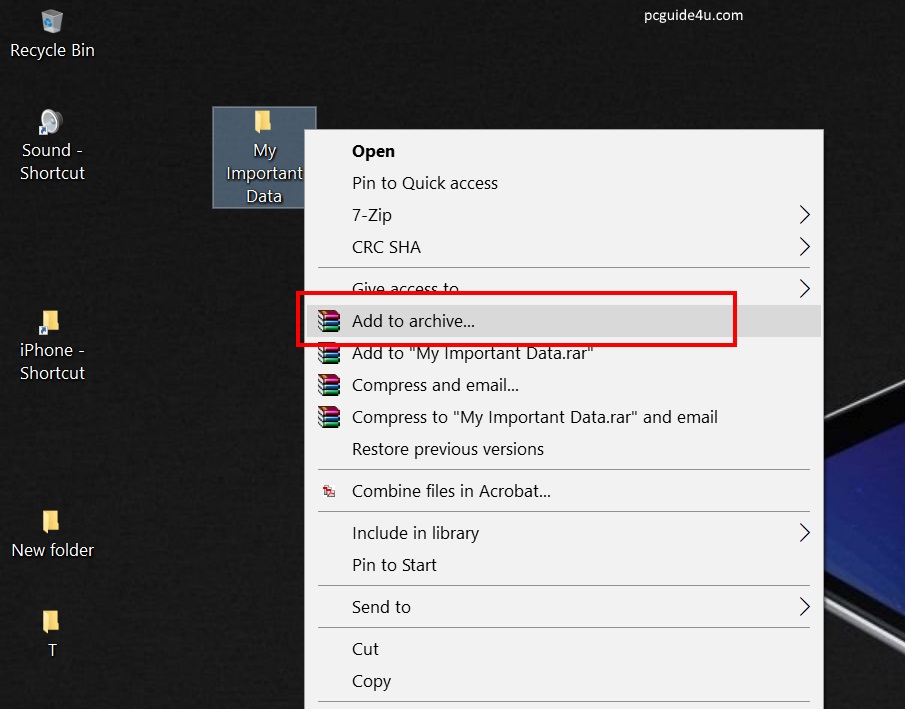The width and height of the screenshot is (905, 709).
Task: Choose Open from the context menu
Action: click(x=373, y=151)
